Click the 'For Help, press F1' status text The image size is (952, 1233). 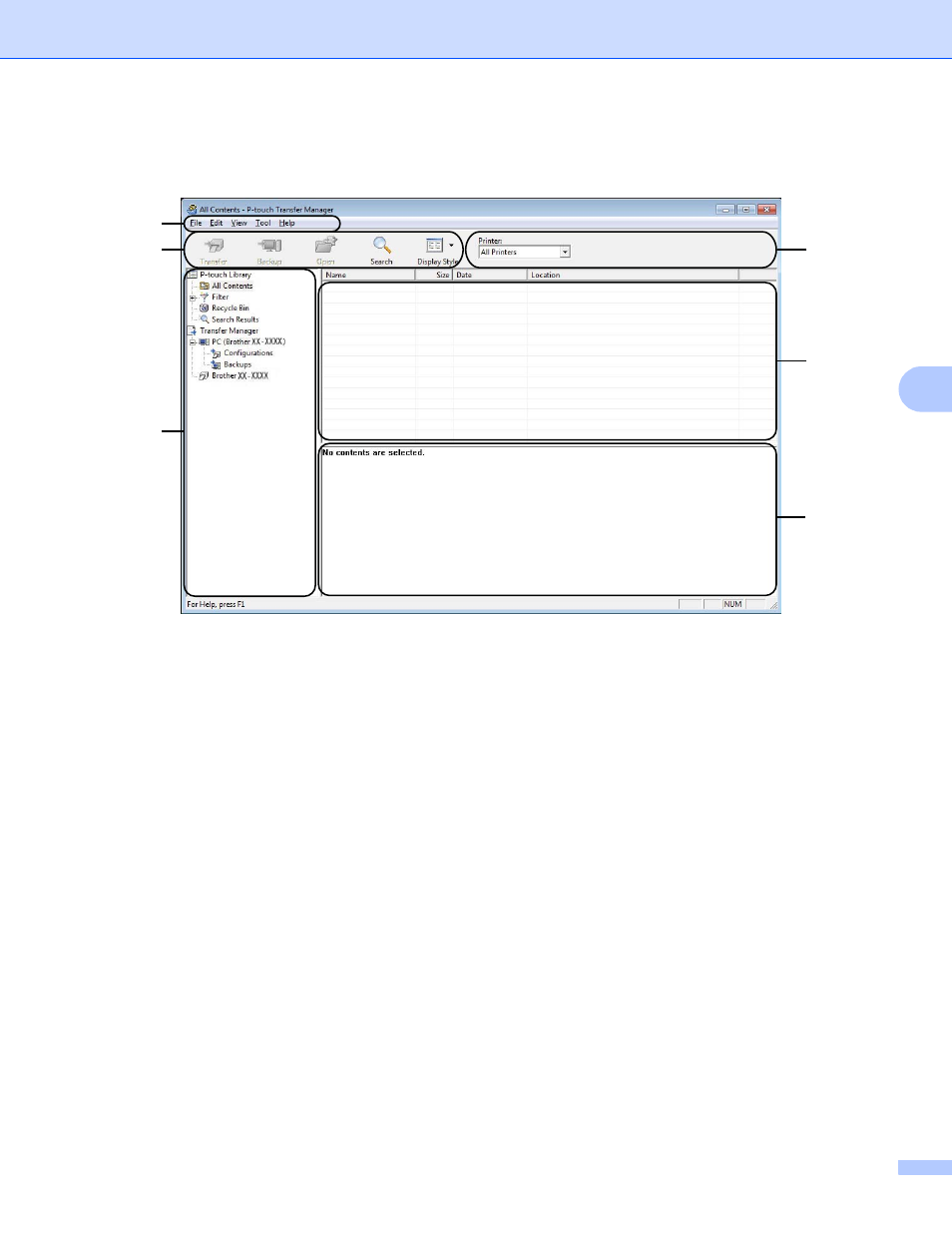tap(217, 605)
